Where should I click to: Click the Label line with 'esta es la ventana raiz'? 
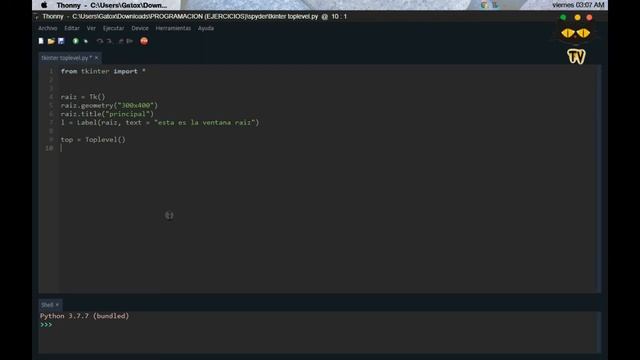point(160,122)
